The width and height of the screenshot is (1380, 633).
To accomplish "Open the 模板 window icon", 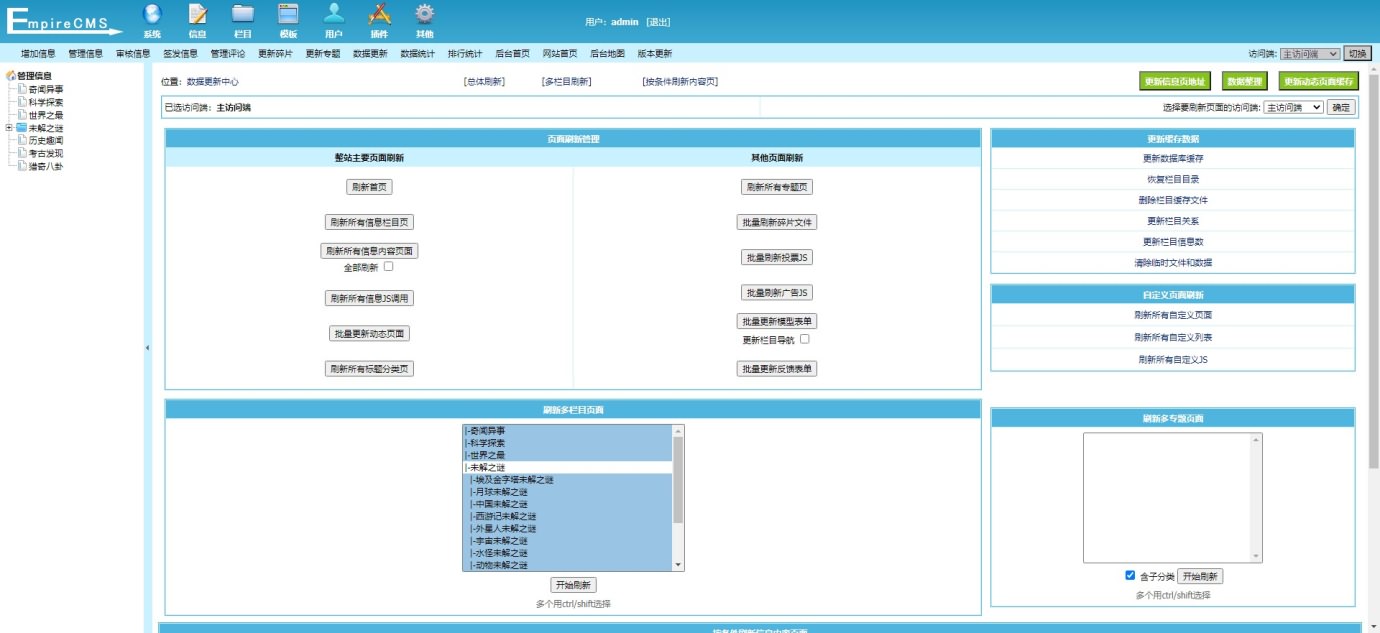I will click(288, 14).
